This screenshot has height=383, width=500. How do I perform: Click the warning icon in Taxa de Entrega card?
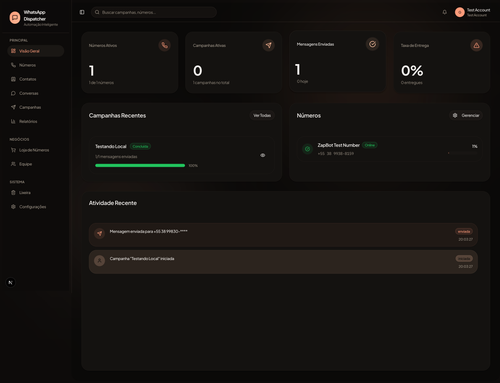point(476,45)
